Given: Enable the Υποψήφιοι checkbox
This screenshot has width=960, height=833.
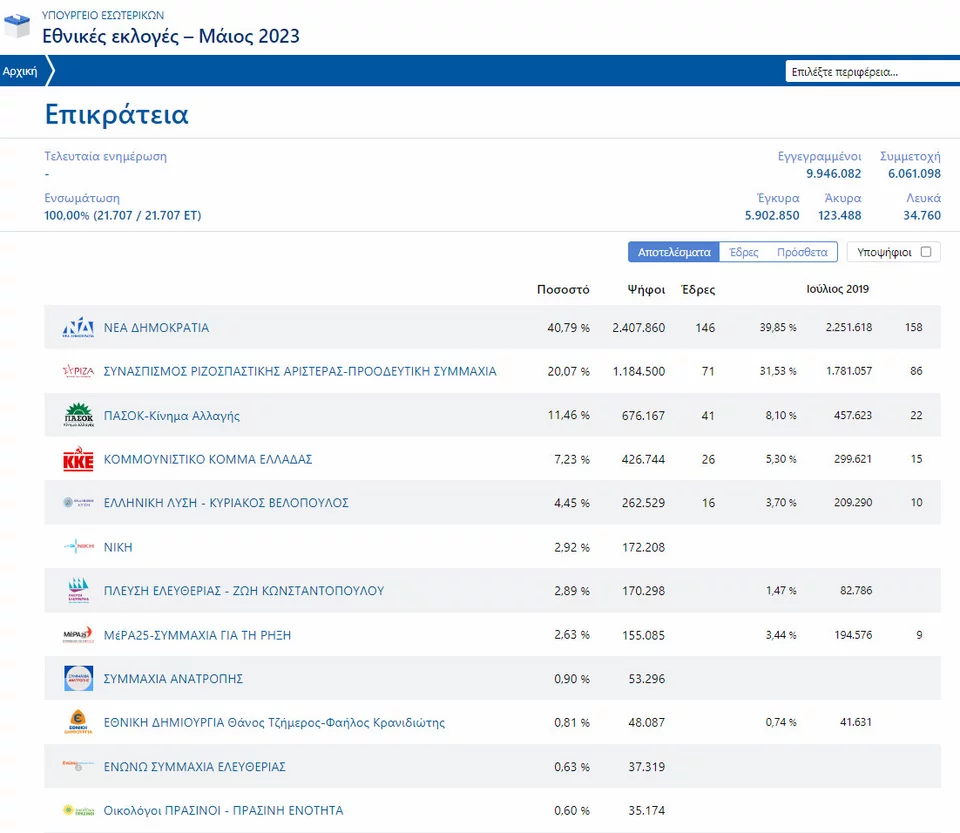Looking at the screenshot, I should click(x=925, y=252).
